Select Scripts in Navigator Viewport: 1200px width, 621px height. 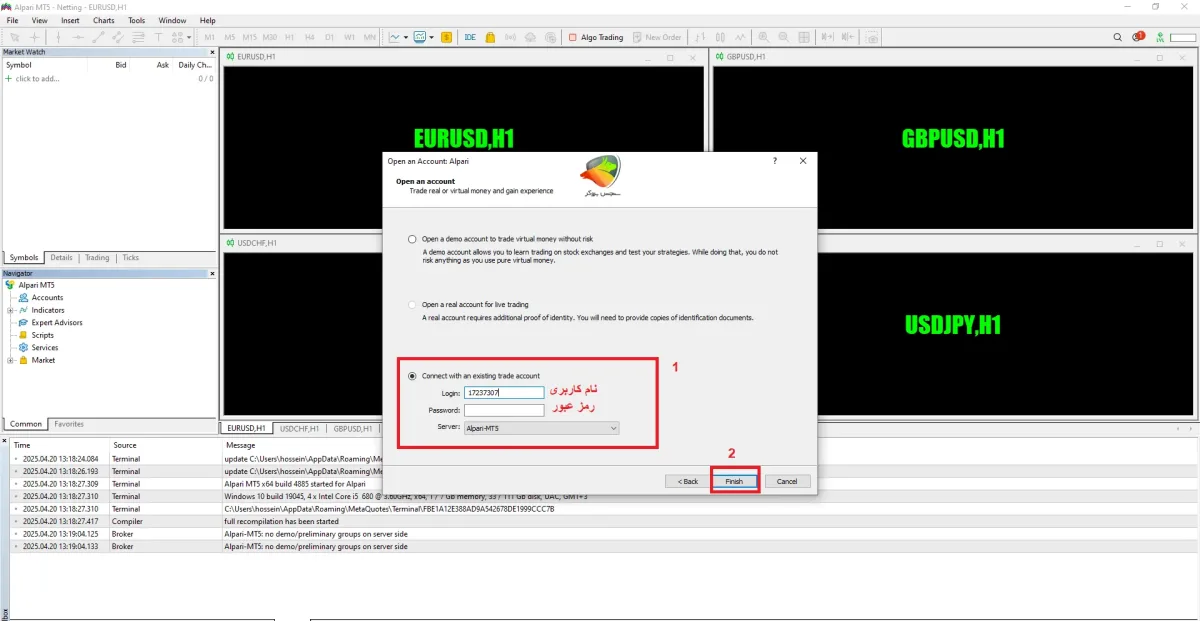point(43,335)
